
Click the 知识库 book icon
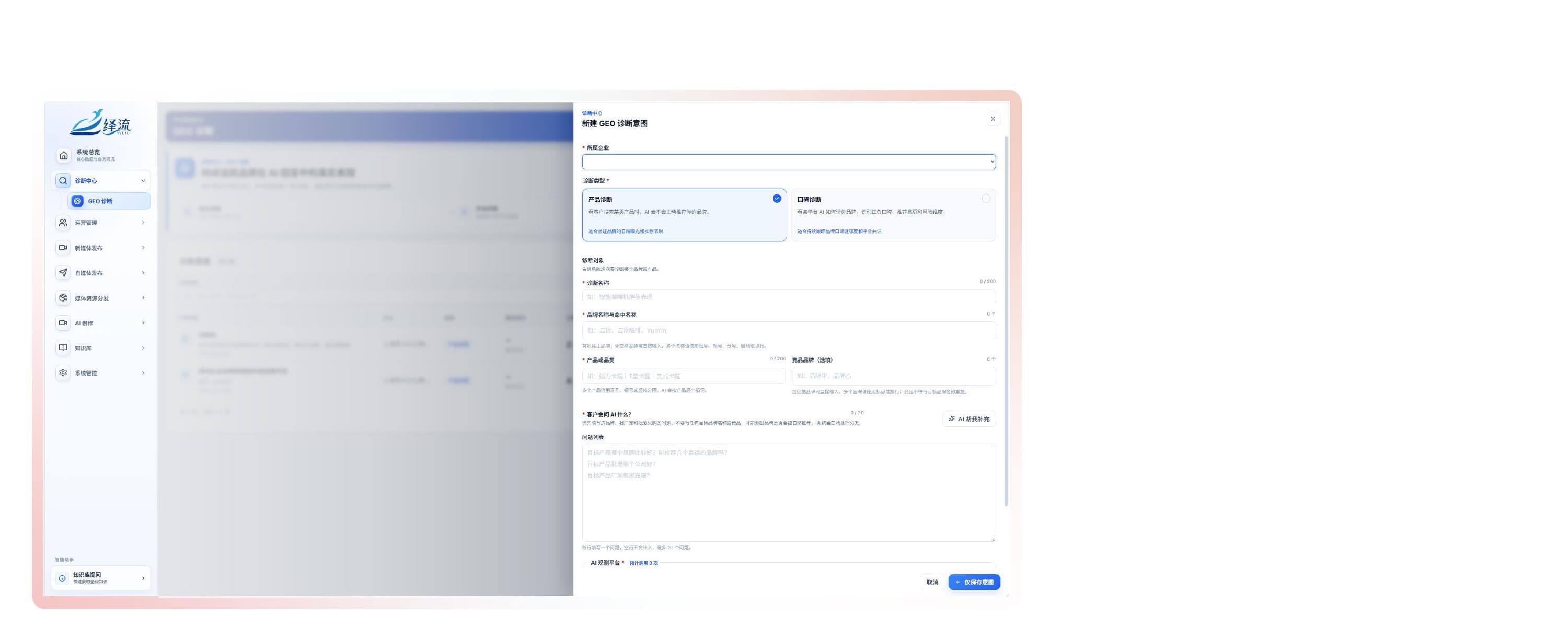[63, 347]
